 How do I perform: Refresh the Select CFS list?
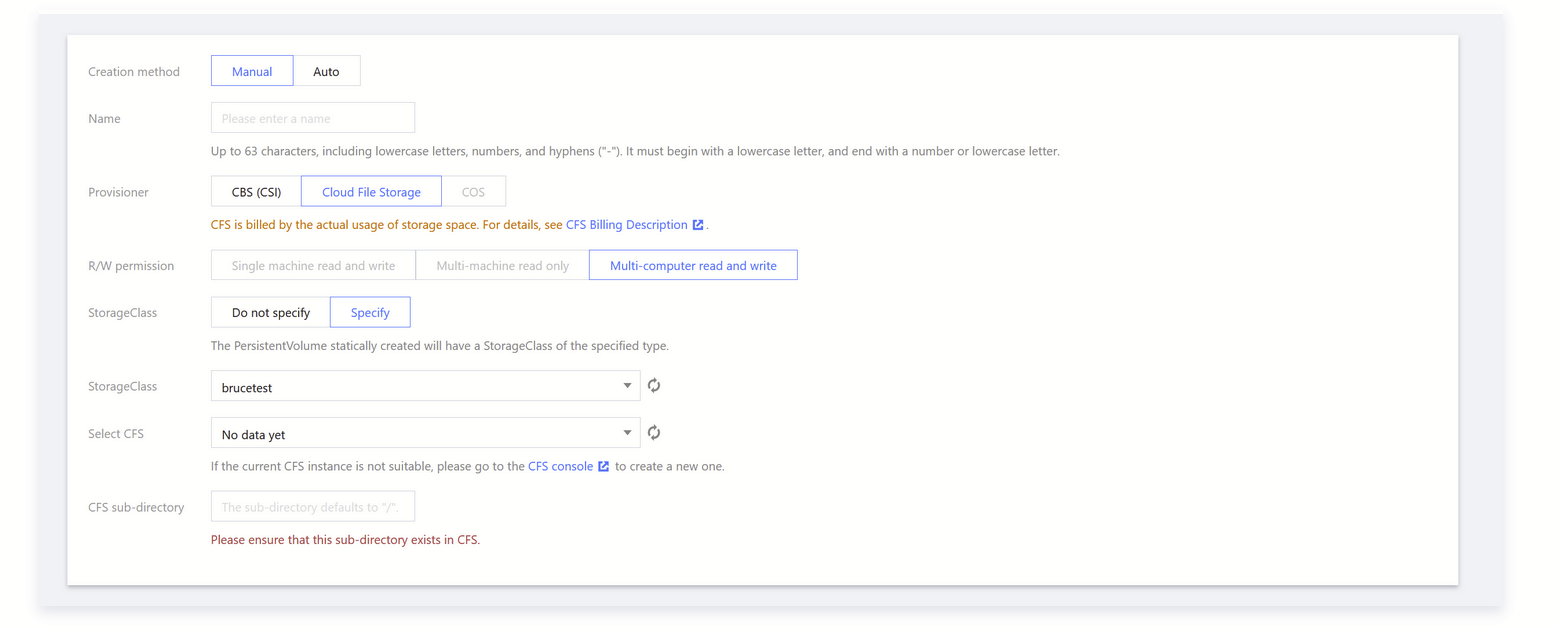pyautogui.click(x=654, y=433)
